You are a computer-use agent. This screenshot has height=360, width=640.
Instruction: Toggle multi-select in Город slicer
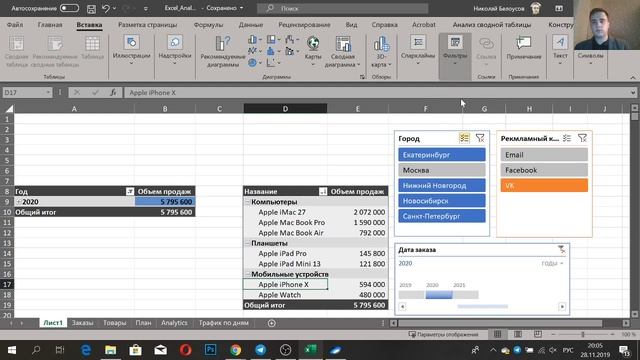tap(464, 138)
